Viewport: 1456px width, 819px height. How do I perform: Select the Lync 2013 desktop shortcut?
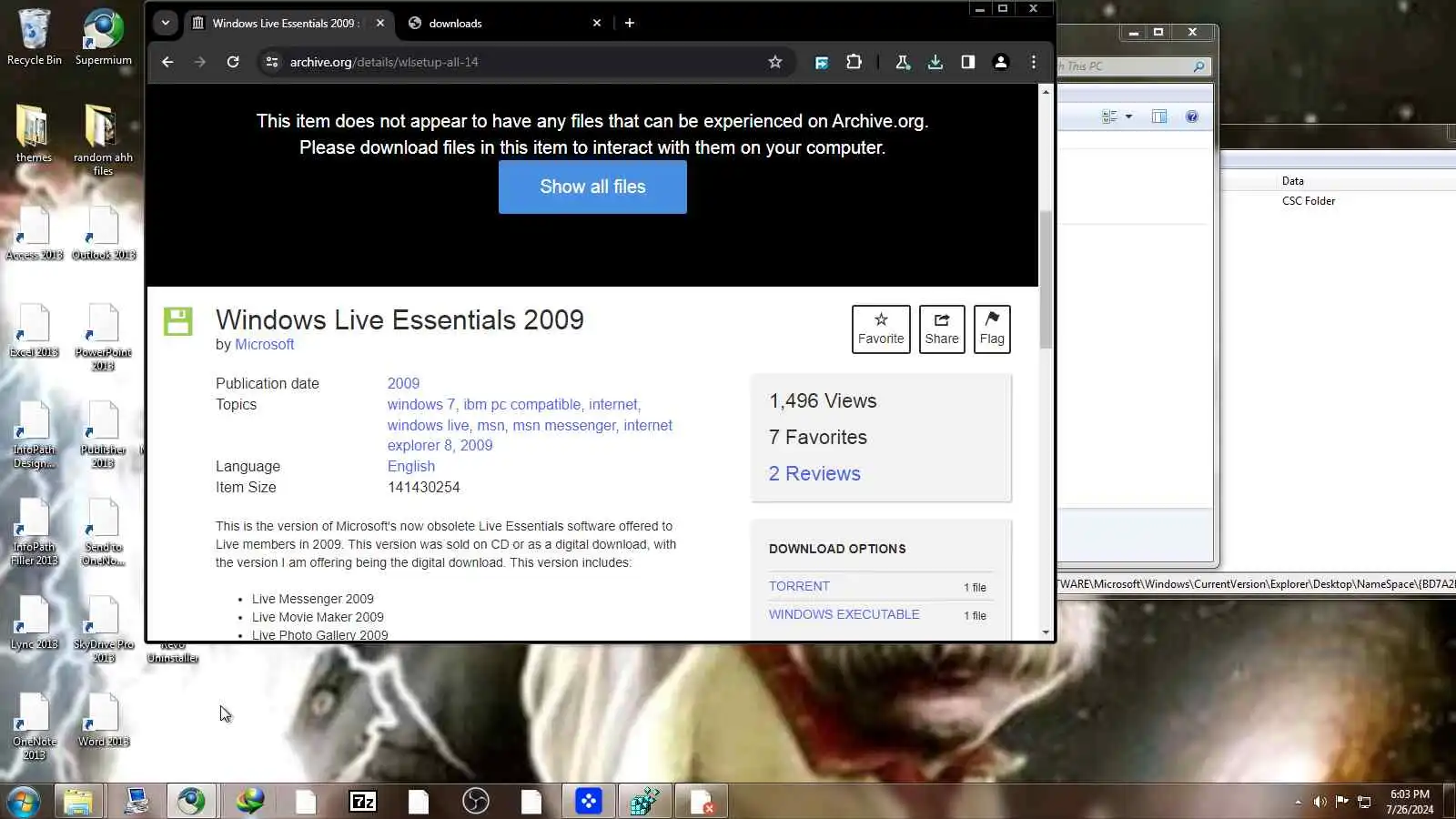point(35,623)
